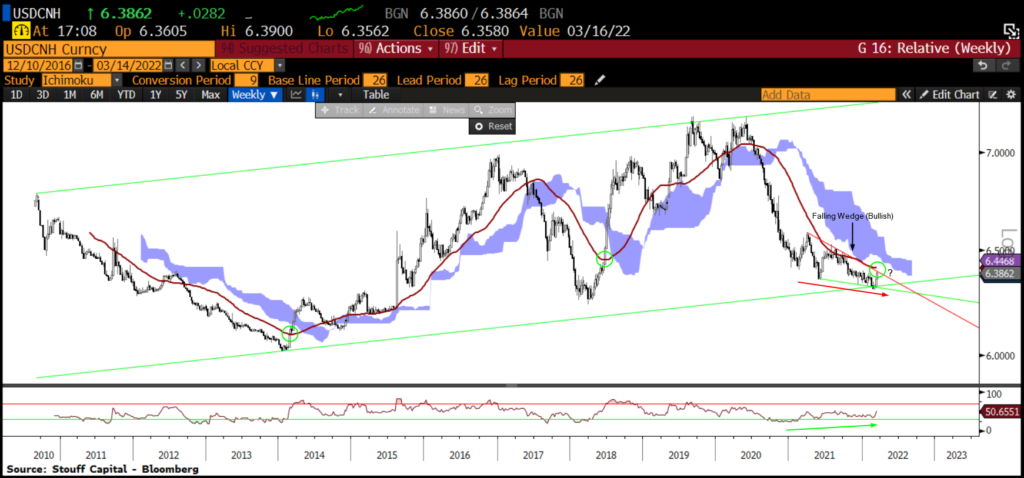Click the annotation edit icon beside gear
The height and width of the screenshot is (478, 1024).
click(x=993, y=95)
